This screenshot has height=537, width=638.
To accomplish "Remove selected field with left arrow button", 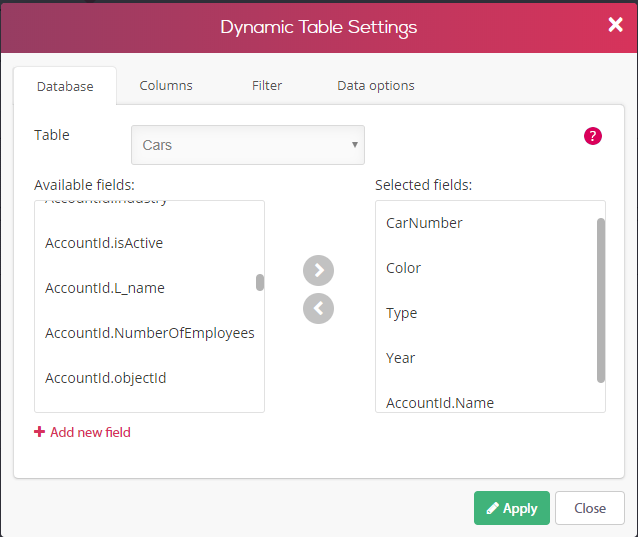I will pos(318,308).
